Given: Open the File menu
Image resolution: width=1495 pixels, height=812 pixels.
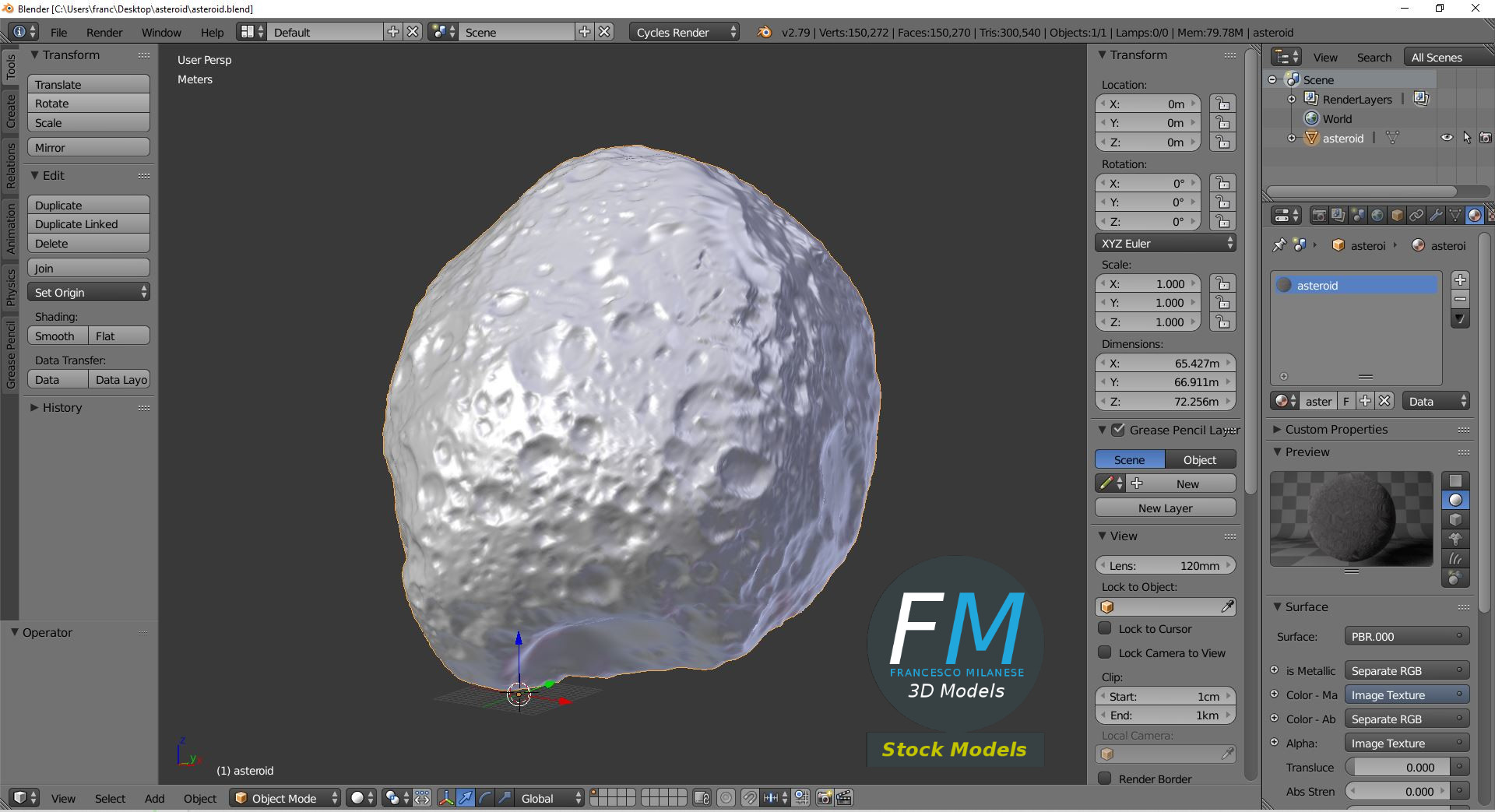Looking at the screenshot, I should [x=58, y=32].
